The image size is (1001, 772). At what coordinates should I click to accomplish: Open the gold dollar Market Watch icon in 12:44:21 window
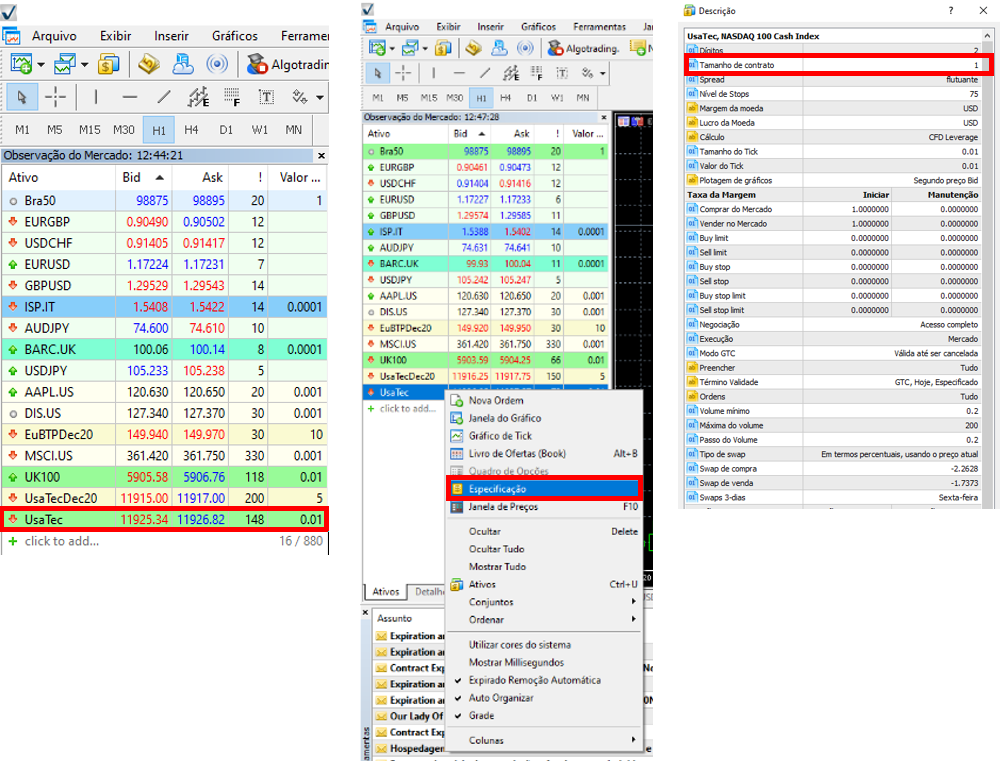[x=109, y=64]
